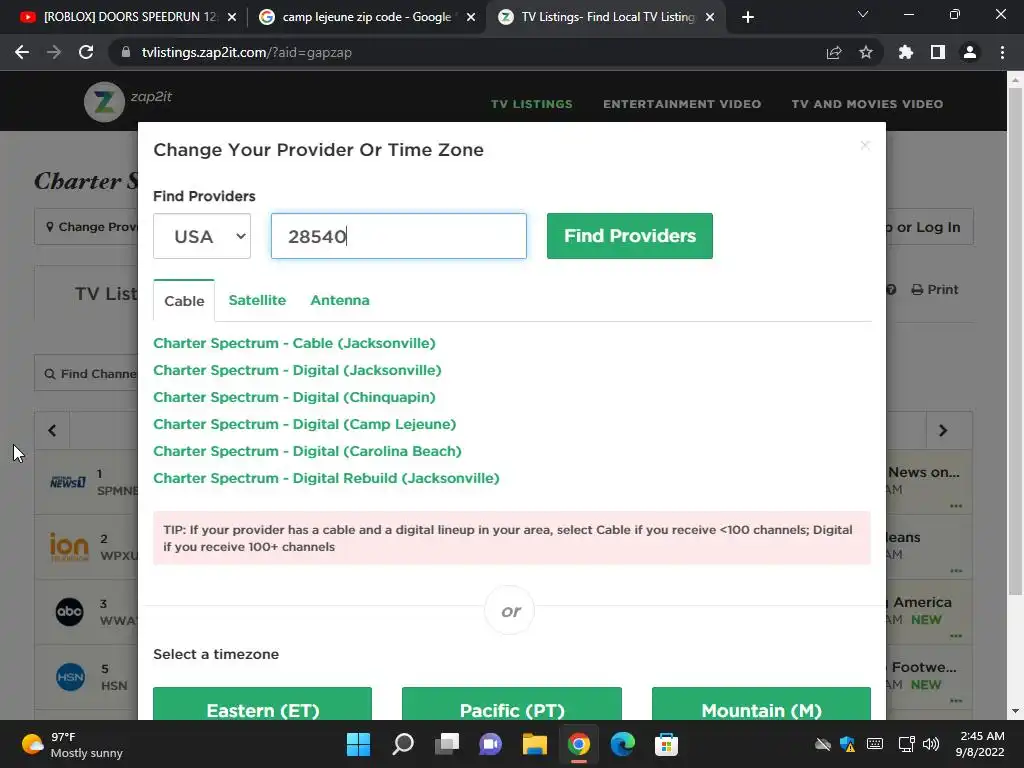Open the weather widget showing 97°F
The height and width of the screenshot is (768, 1024).
[x=72, y=744]
